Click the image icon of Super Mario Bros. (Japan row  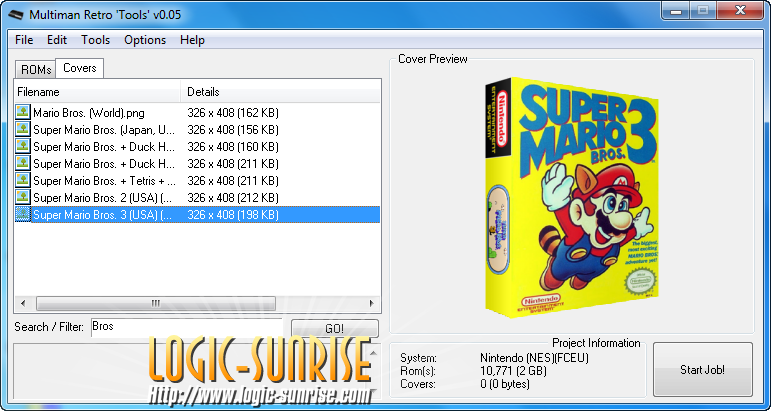[x=23, y=129]
